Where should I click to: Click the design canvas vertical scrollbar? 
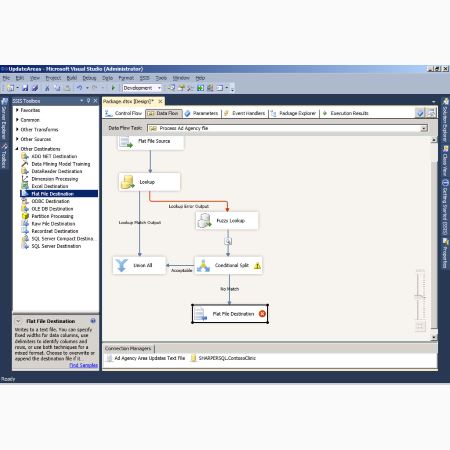434,239
